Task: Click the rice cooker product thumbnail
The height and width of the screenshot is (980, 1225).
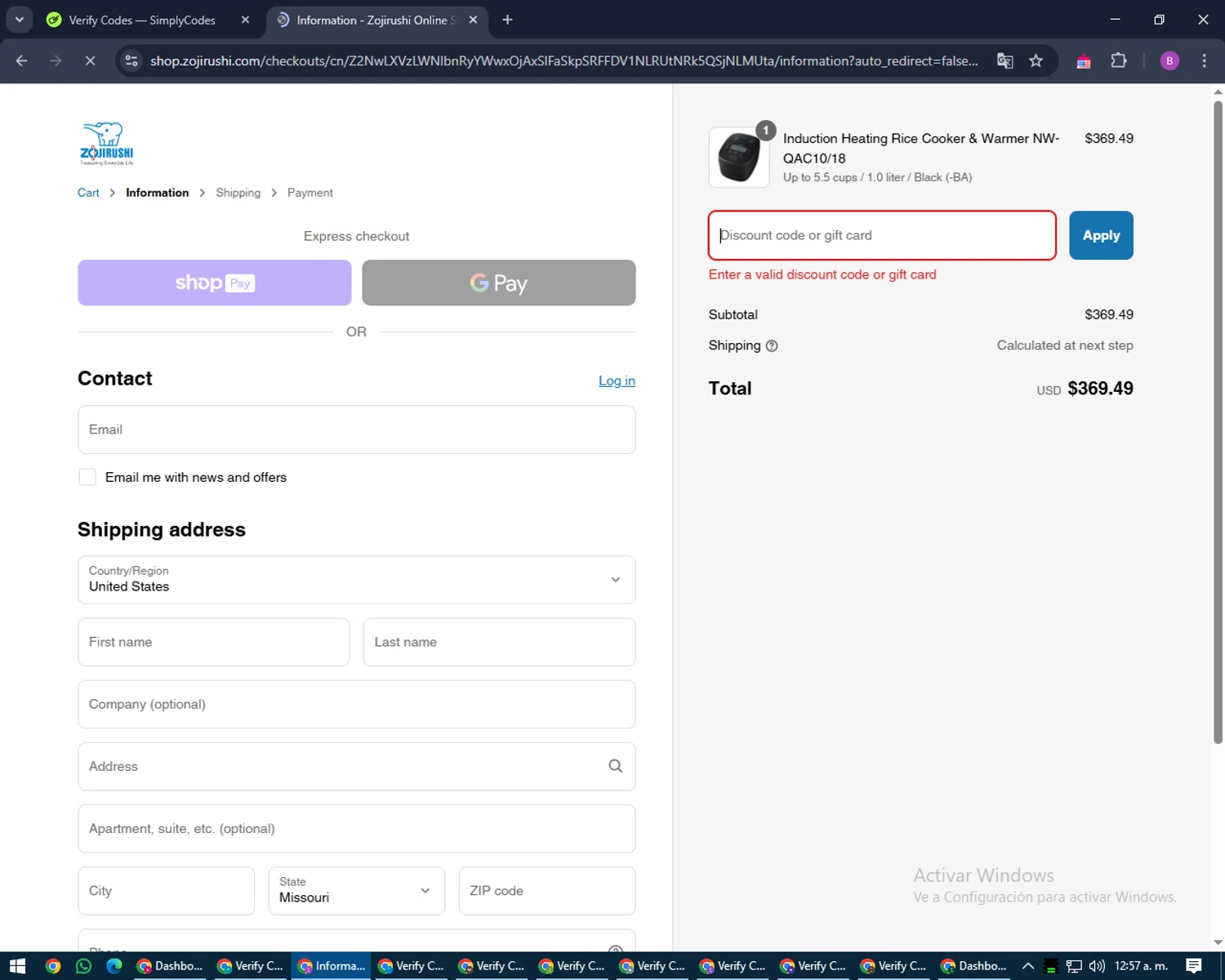Action: (x=739, y=158)
